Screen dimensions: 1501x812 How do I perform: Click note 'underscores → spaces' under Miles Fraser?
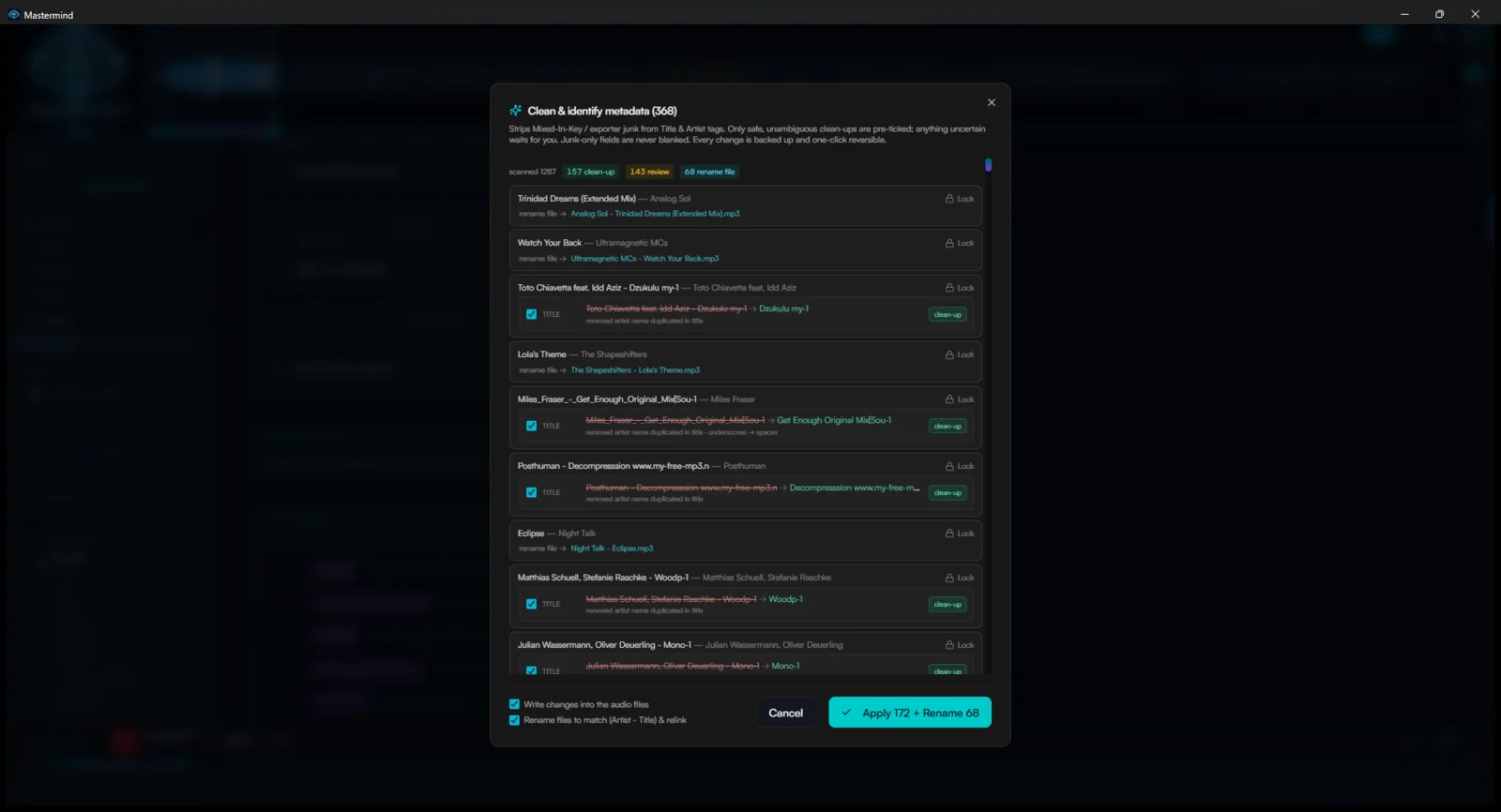coord(743,432)
